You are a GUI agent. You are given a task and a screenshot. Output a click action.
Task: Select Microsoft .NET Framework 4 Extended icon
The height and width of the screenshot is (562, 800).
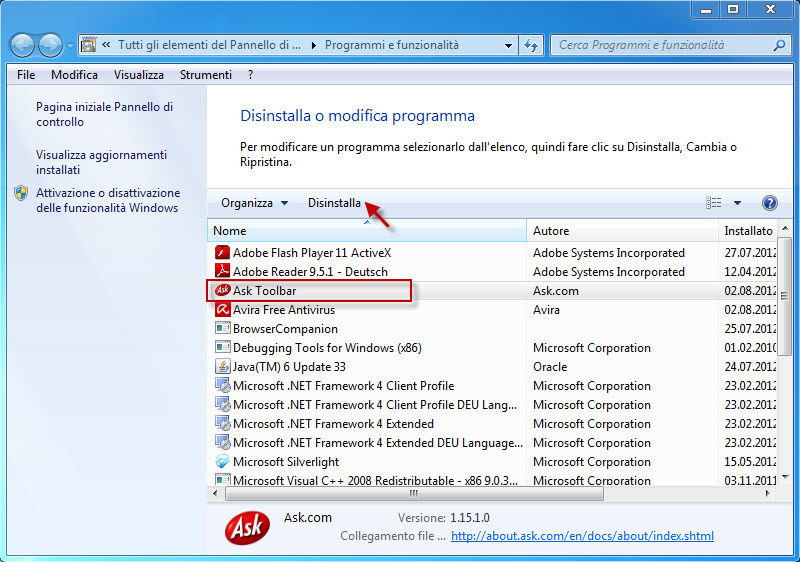pyautogui.click(x=222, y=424)
